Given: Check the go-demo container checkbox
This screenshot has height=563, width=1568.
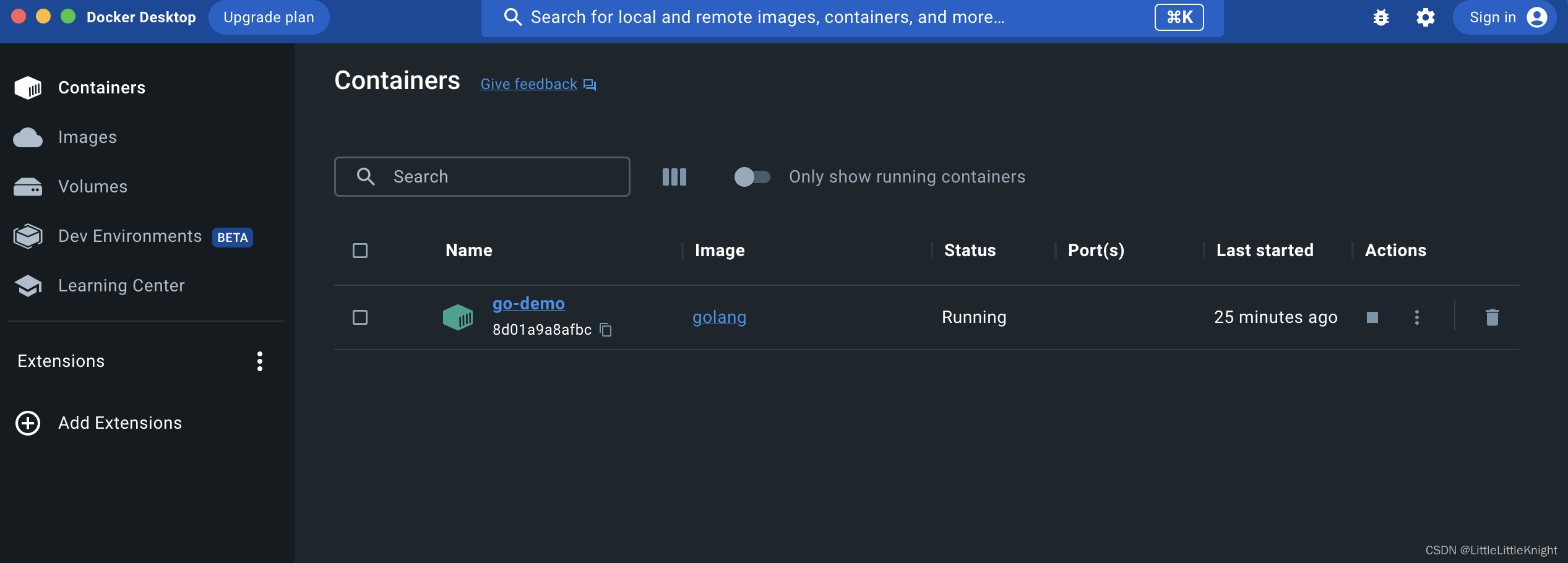Looking at the screenshot, I should [360, 317].
